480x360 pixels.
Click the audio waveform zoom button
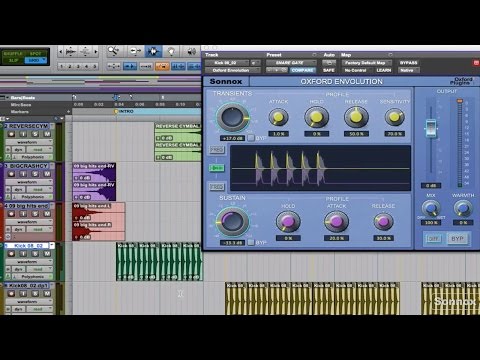coord(71,51)
